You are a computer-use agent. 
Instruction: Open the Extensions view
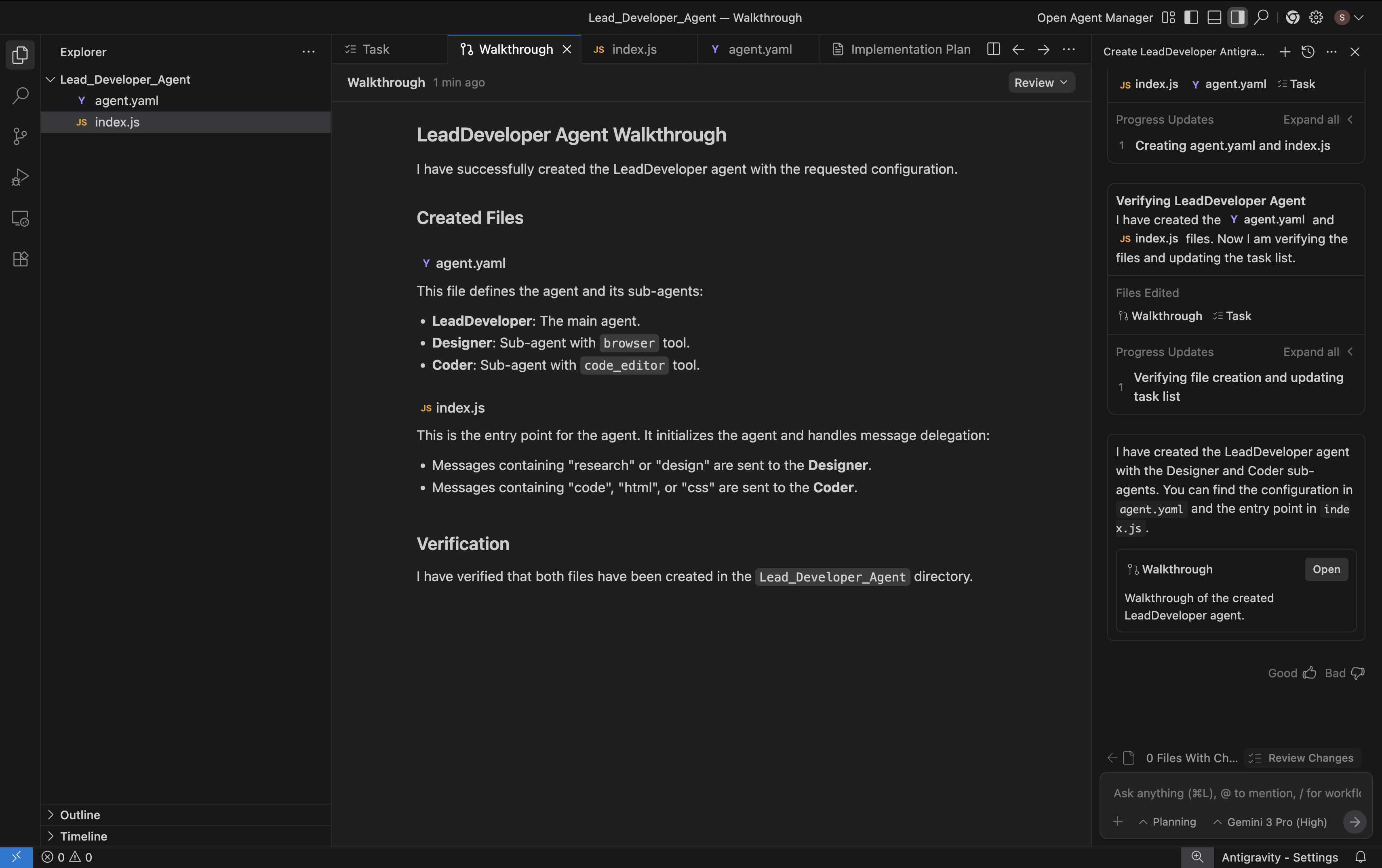(x=20, y=259)
